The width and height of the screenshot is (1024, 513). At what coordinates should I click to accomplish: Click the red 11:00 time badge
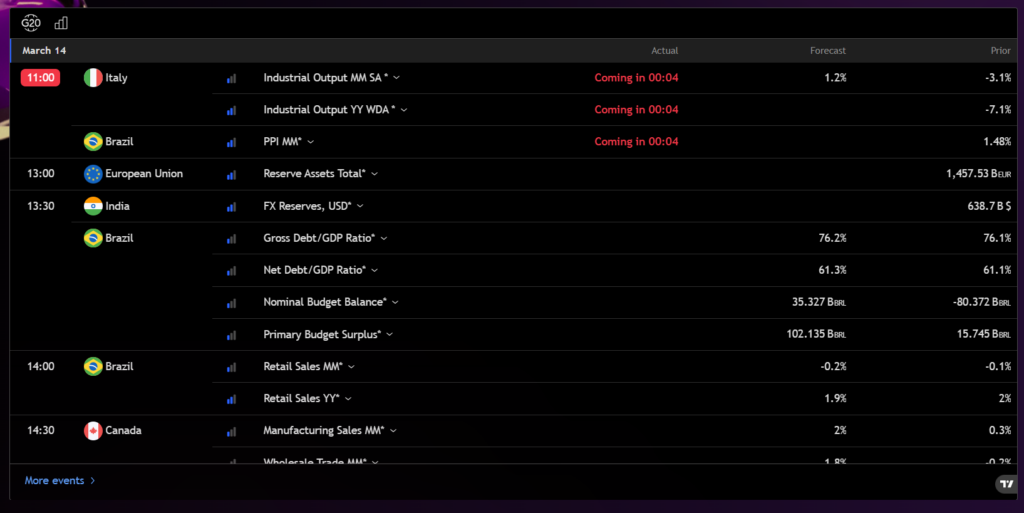coord(41,78)
